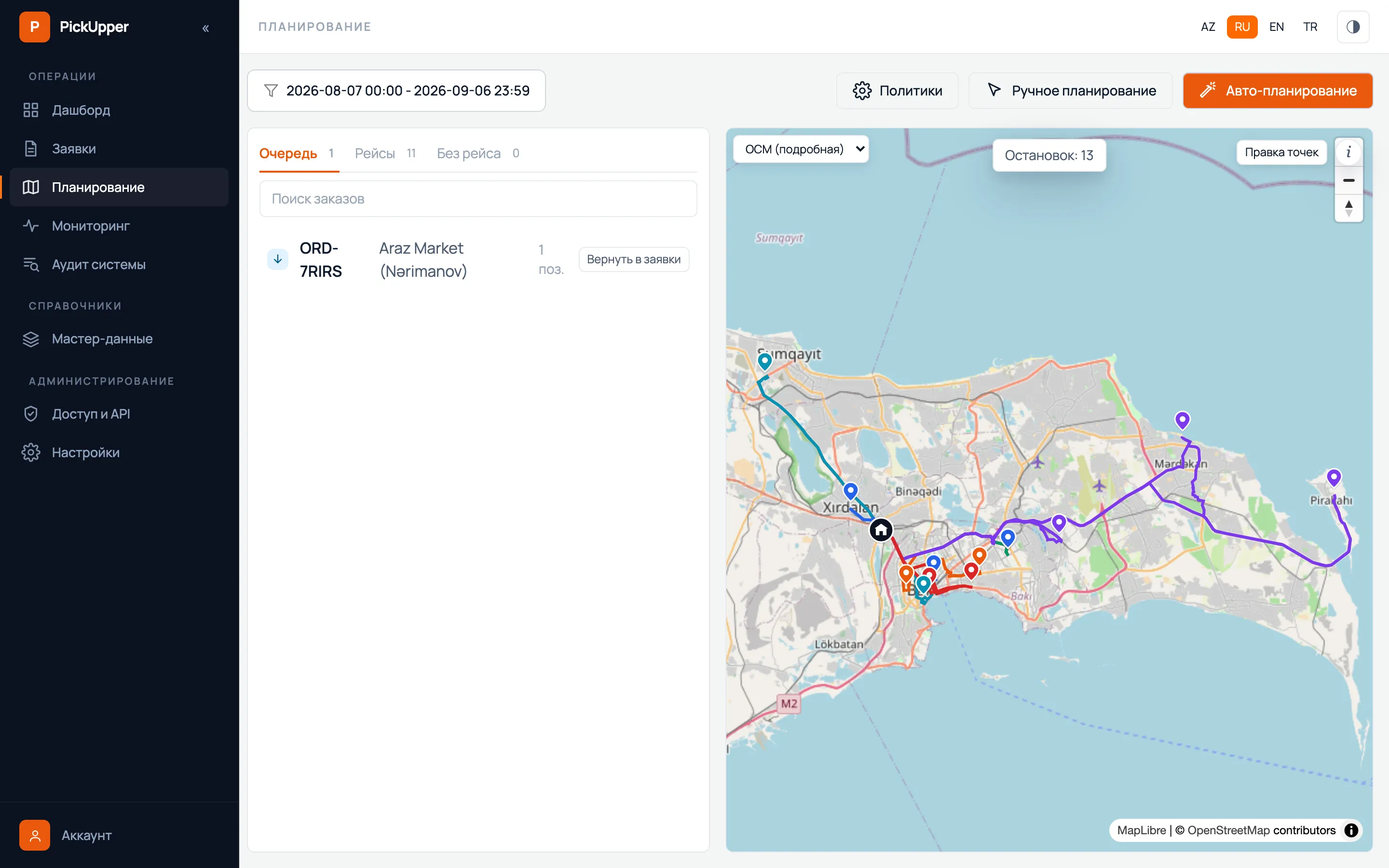
Task: Click the depot home marker on map
Action: tap(881, 530)
